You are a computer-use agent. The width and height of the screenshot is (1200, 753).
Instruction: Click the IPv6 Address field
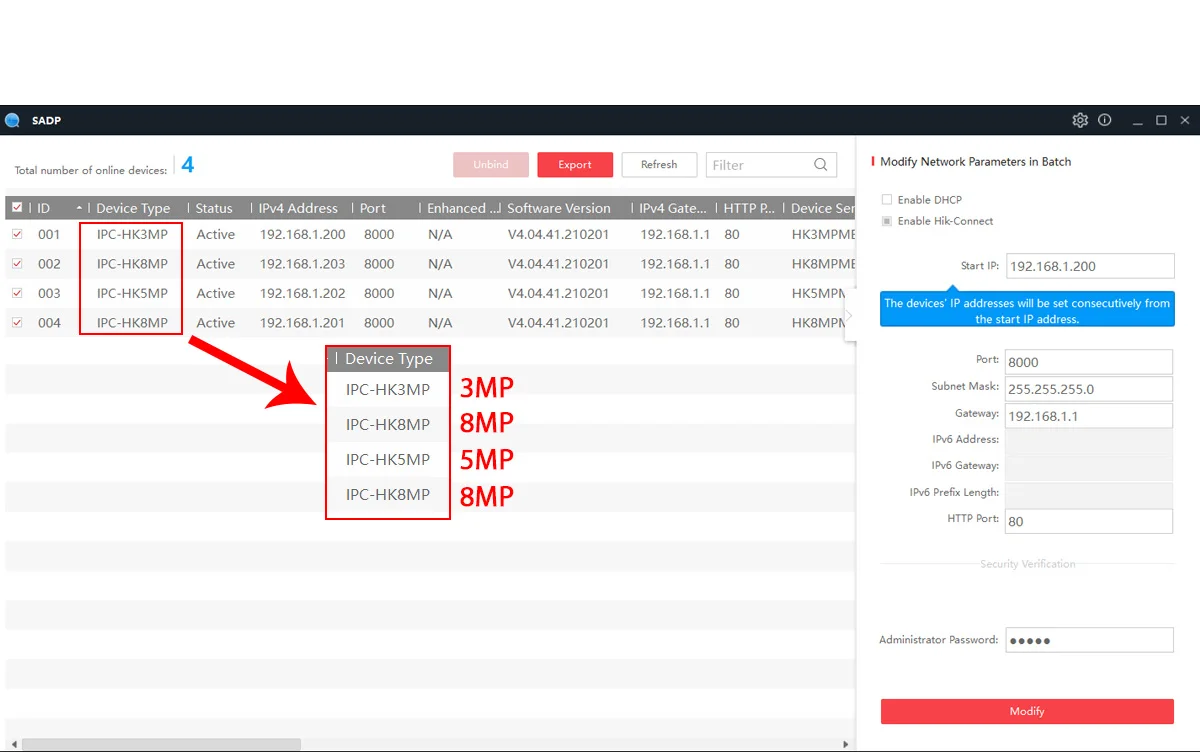click(1088, 442)
